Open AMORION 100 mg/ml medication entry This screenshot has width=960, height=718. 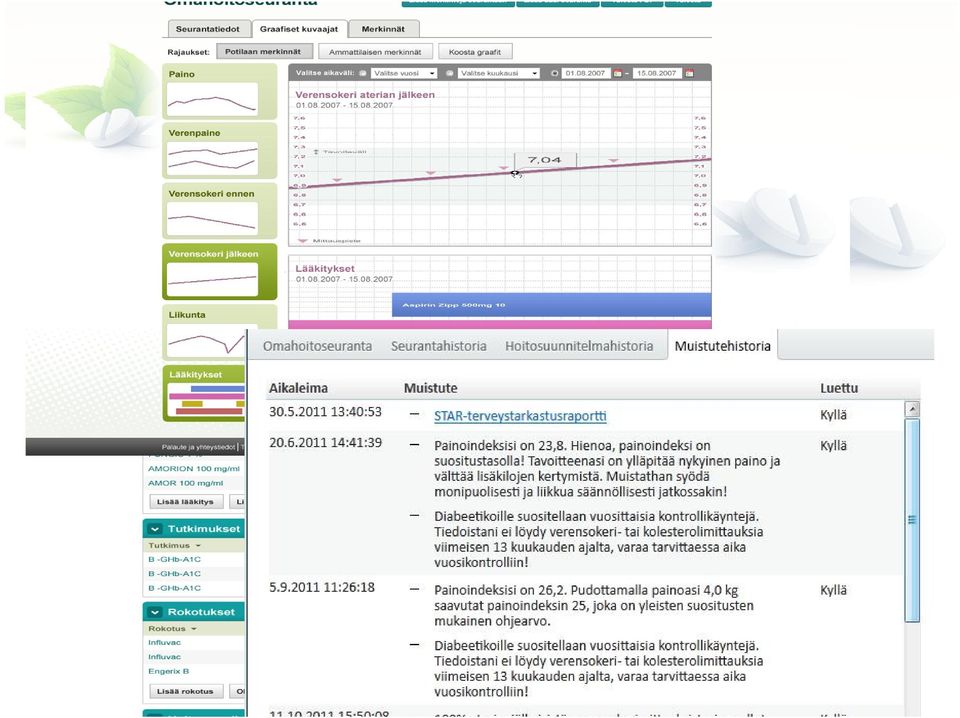coord(193,468)
